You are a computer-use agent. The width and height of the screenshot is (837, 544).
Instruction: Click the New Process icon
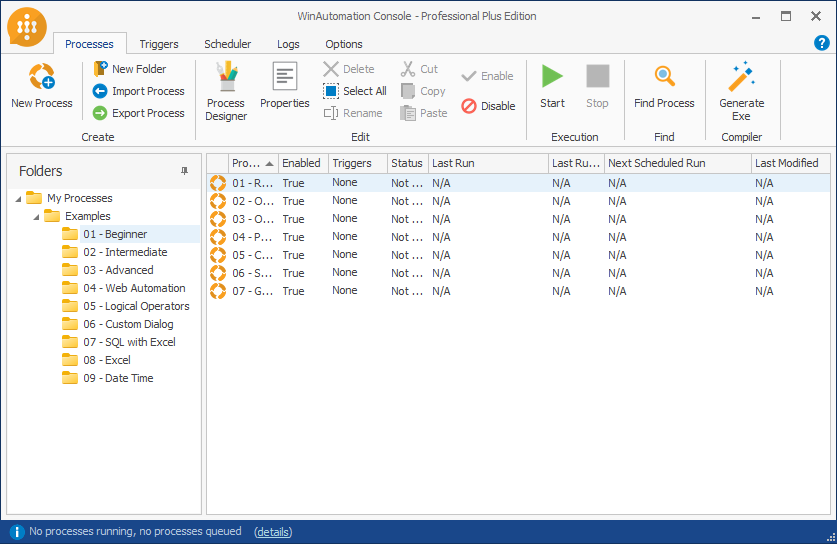point(42,77)
